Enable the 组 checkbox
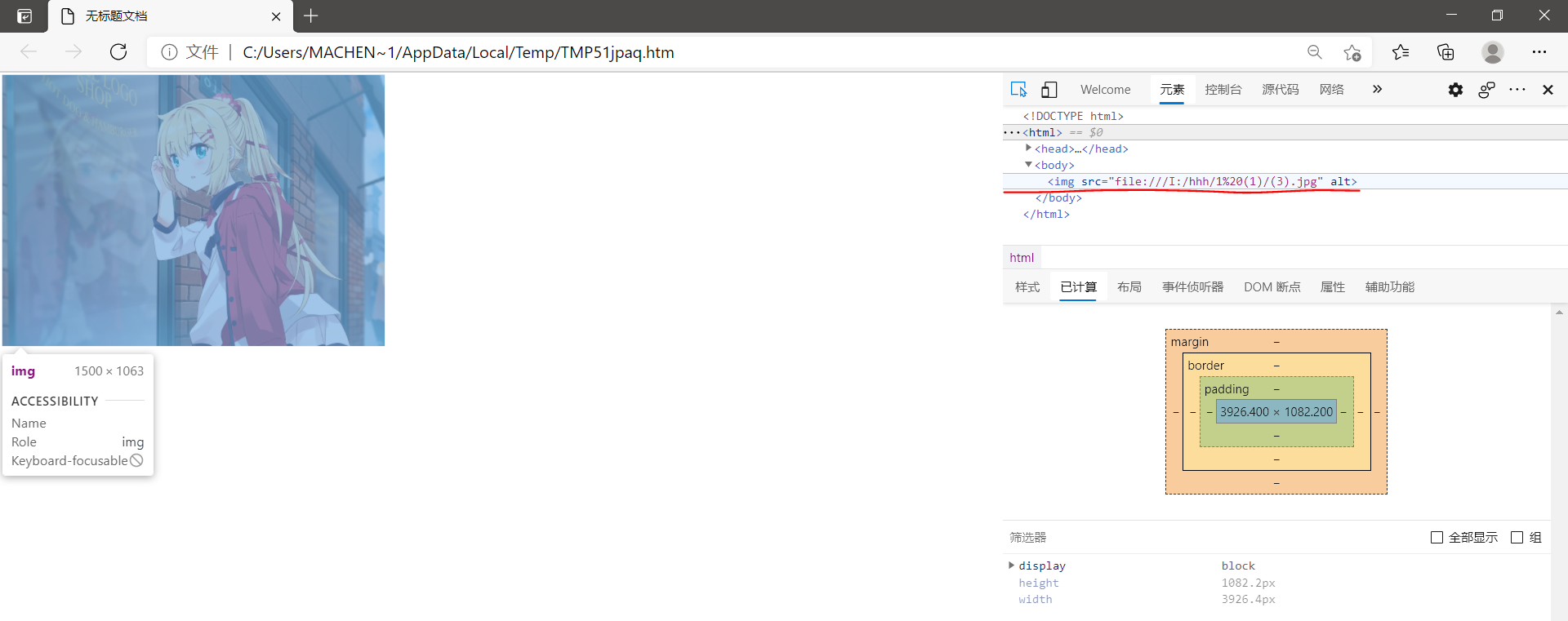This screenshot has height=621, width=1568. click(1517, 538)
